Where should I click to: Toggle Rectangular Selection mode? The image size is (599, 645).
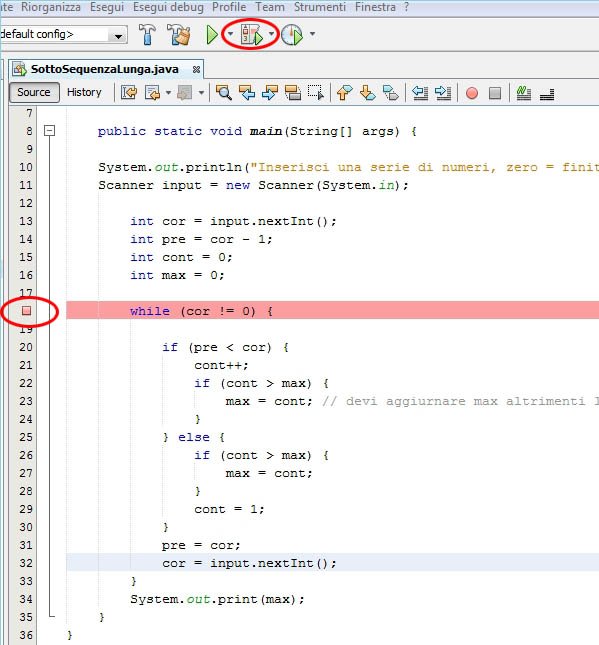(x=316, y=93)
